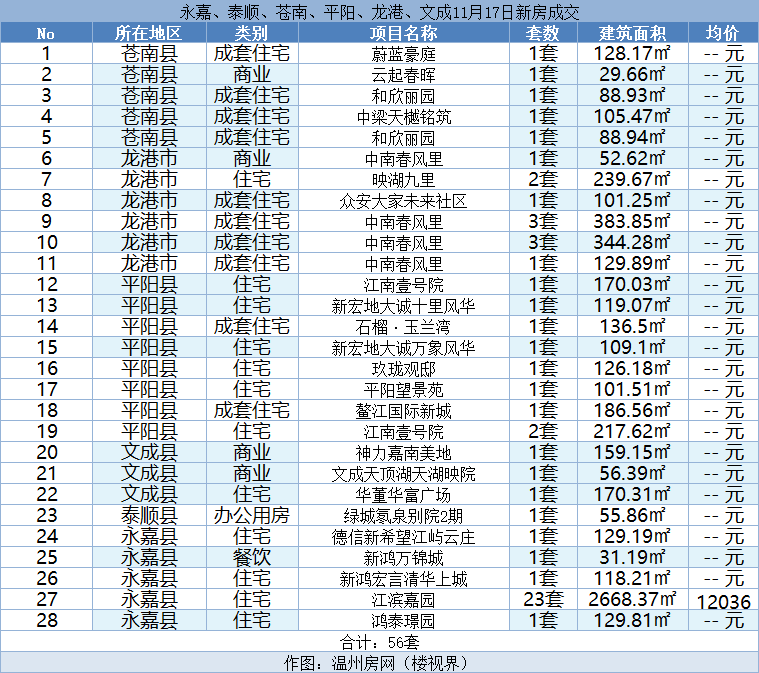Click area value 129.89㎡
Screen dimensions: 759x673
(x=632, y=263)
